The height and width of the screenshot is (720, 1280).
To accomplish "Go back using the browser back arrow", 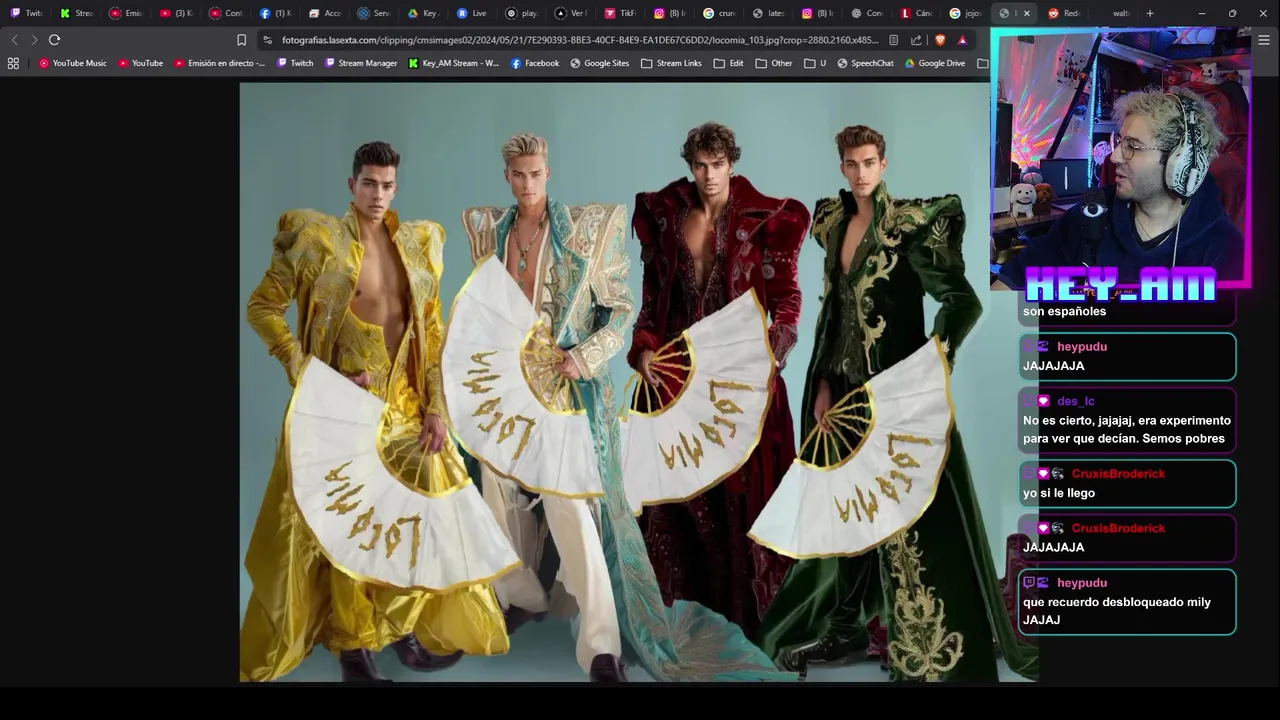I will click(14, 40).
